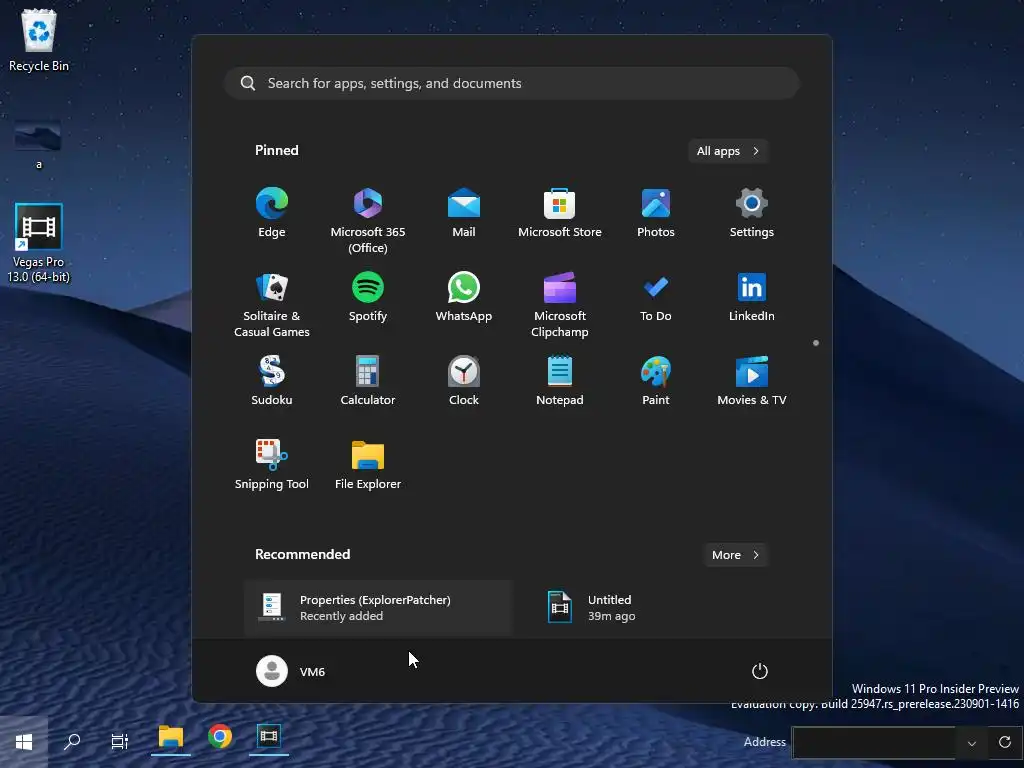Open the Clock app
The image size is (1024, 768).
pos(464,381)
